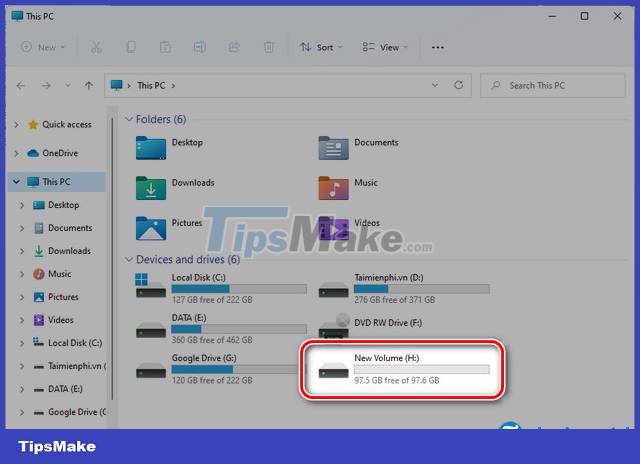The width and height of the screenshot is (640, 464).
Task: Click the '360 GB free of 462 GB' text
Action: coord(212,340)
